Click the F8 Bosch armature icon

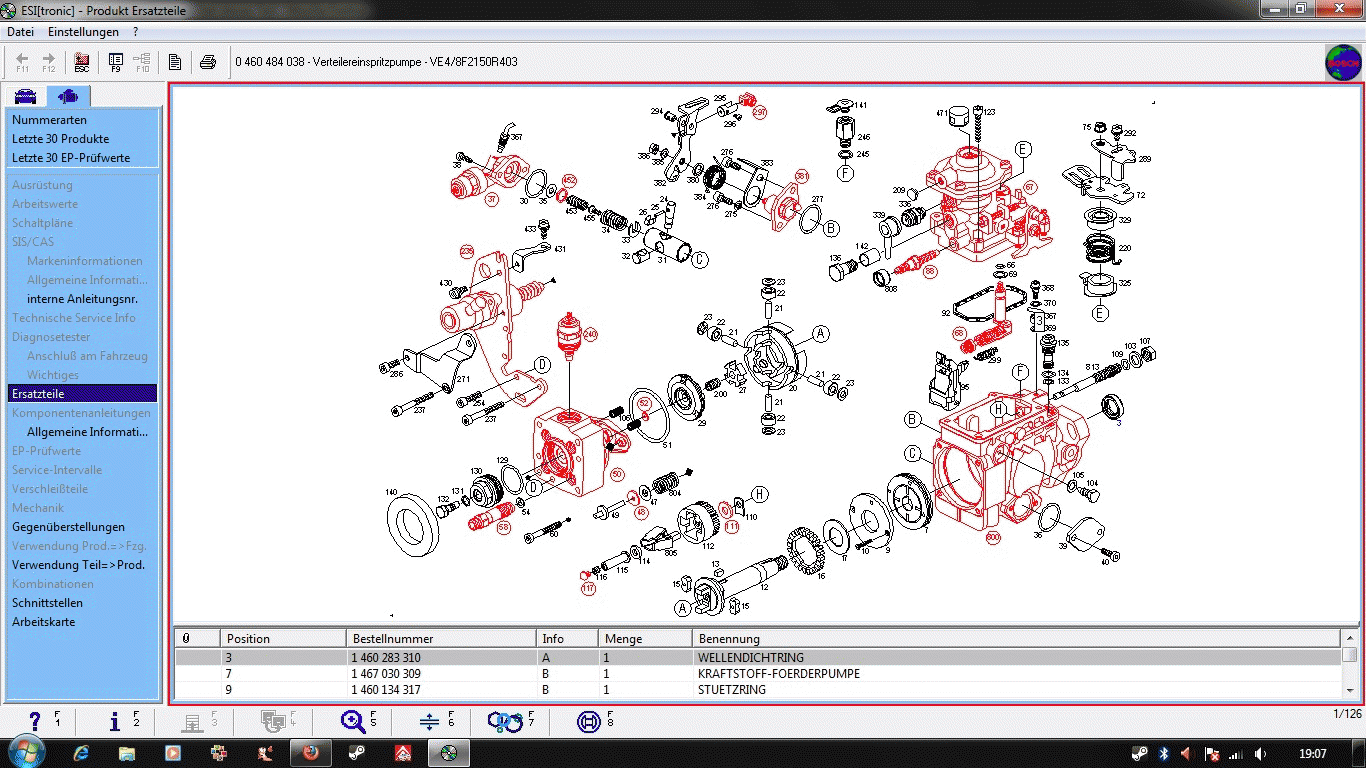click(589, 721)
